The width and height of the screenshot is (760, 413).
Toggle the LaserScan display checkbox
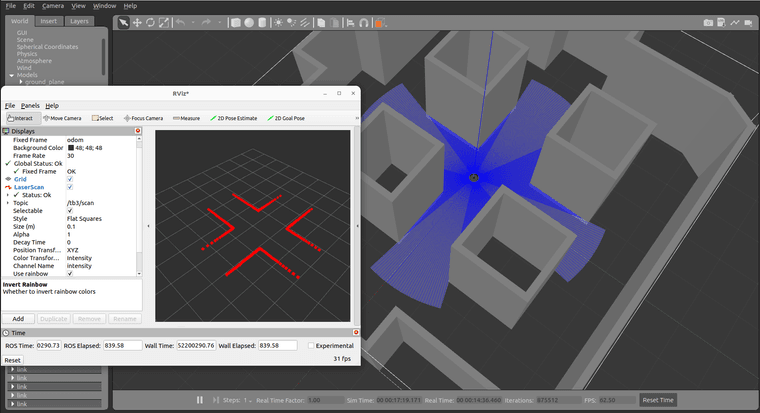[x=70, y=187]
